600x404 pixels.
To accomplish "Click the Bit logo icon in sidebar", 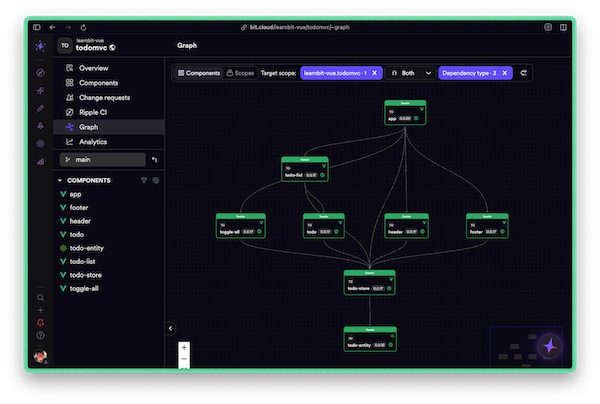I will pos(40,46).
